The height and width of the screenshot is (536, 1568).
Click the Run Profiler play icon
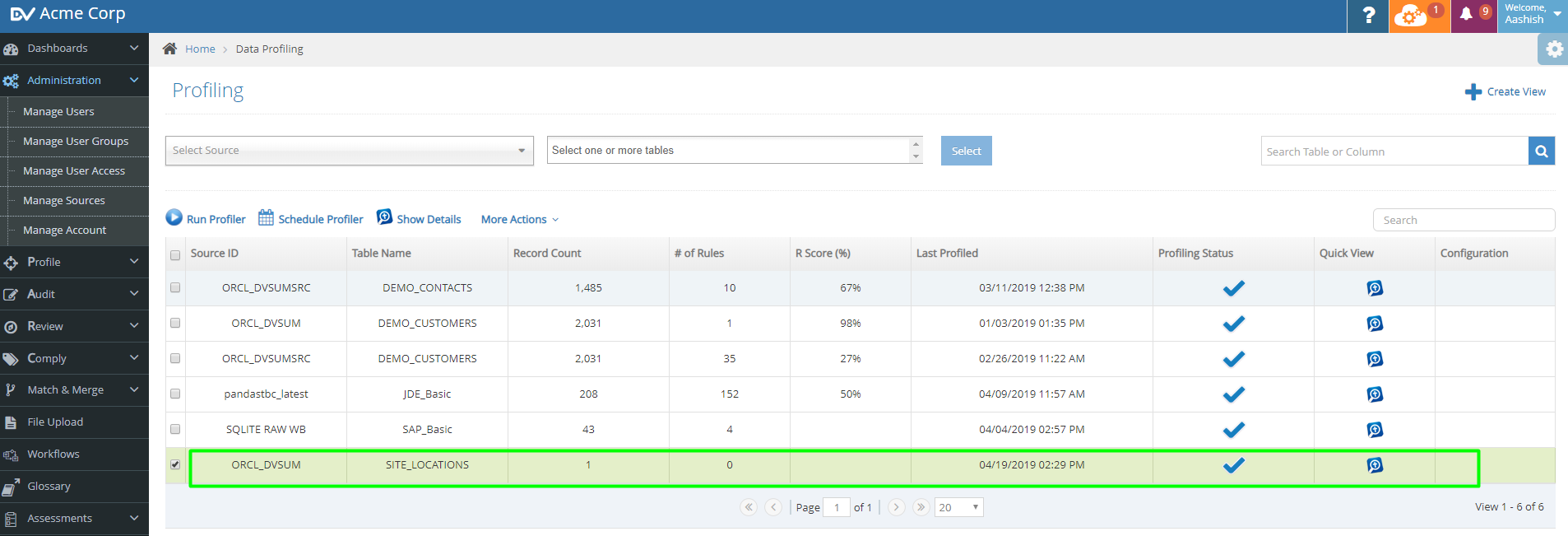pos(174,217)
